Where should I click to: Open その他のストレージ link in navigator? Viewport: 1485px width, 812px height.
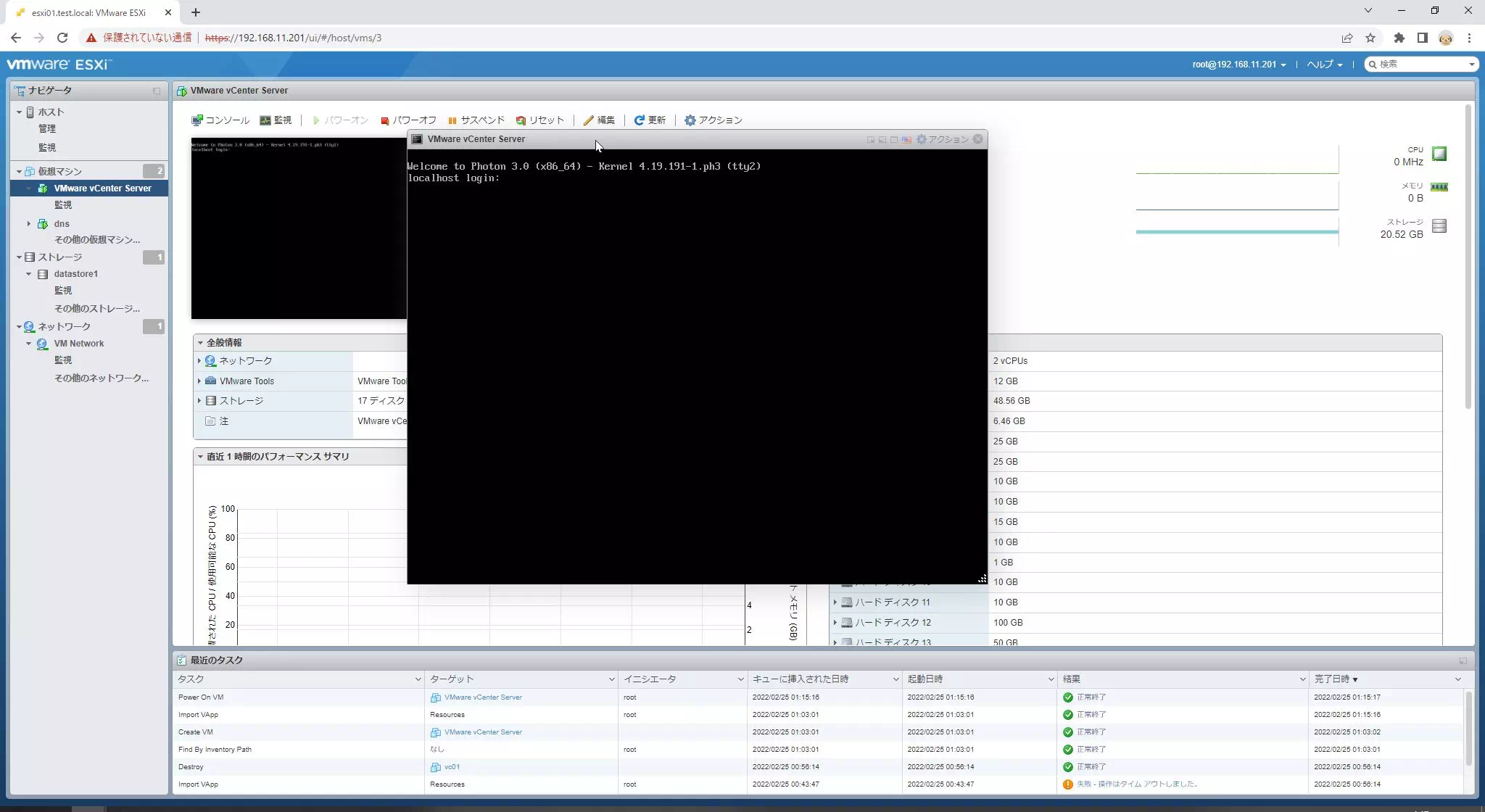click(97, 309)
